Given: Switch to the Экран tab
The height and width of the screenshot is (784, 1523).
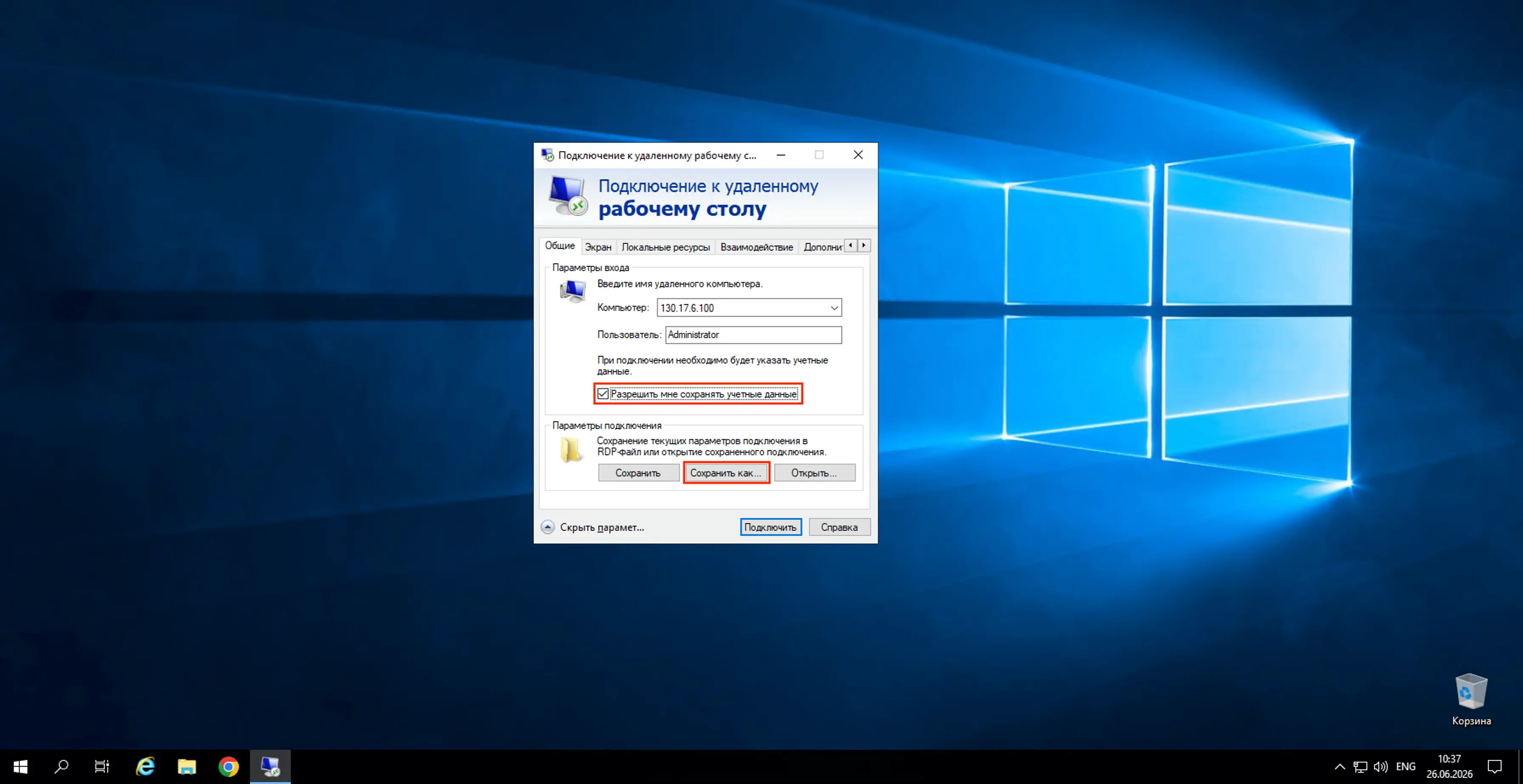Looking at the screenshot, I should pos(598,247).
